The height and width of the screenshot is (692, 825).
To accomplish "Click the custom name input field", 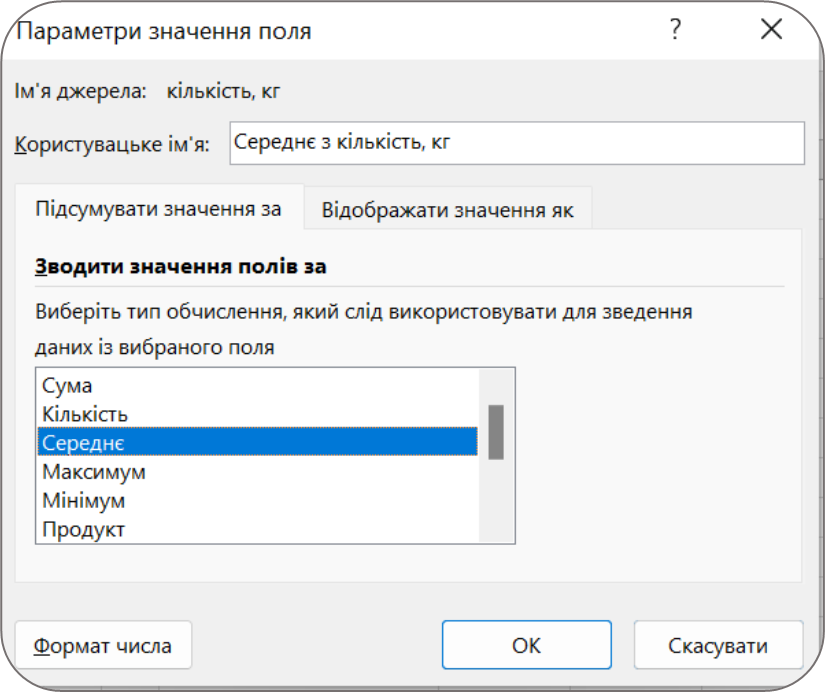I will (516, 143).
